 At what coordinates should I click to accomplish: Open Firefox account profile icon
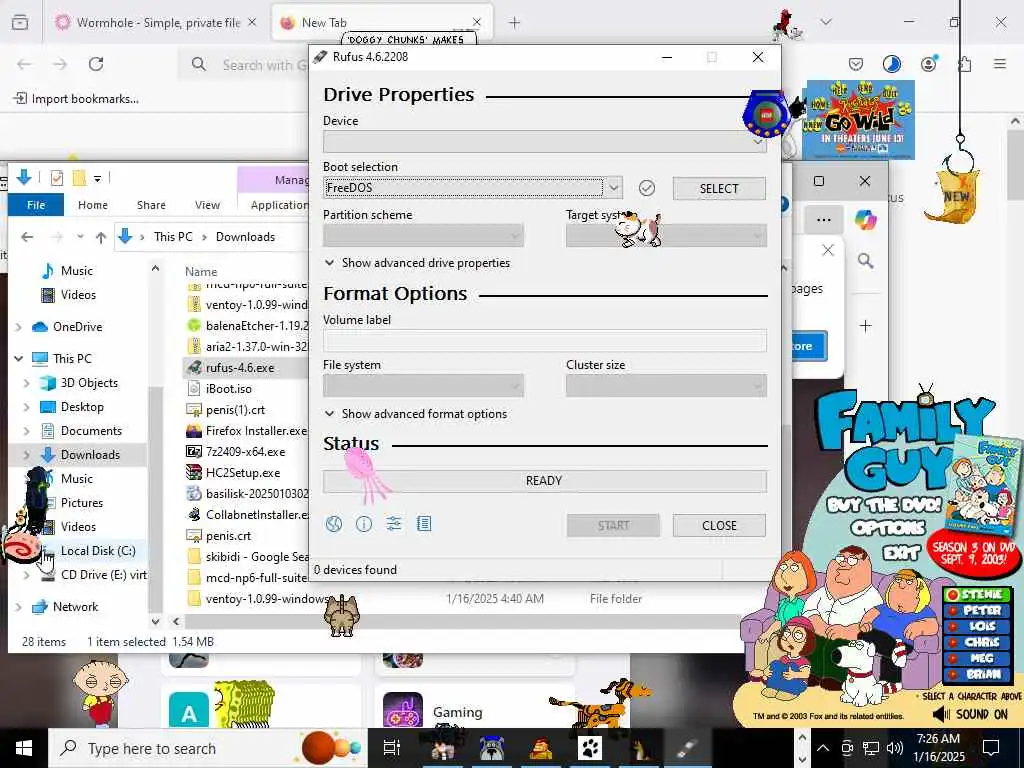(x=928, y=64)
